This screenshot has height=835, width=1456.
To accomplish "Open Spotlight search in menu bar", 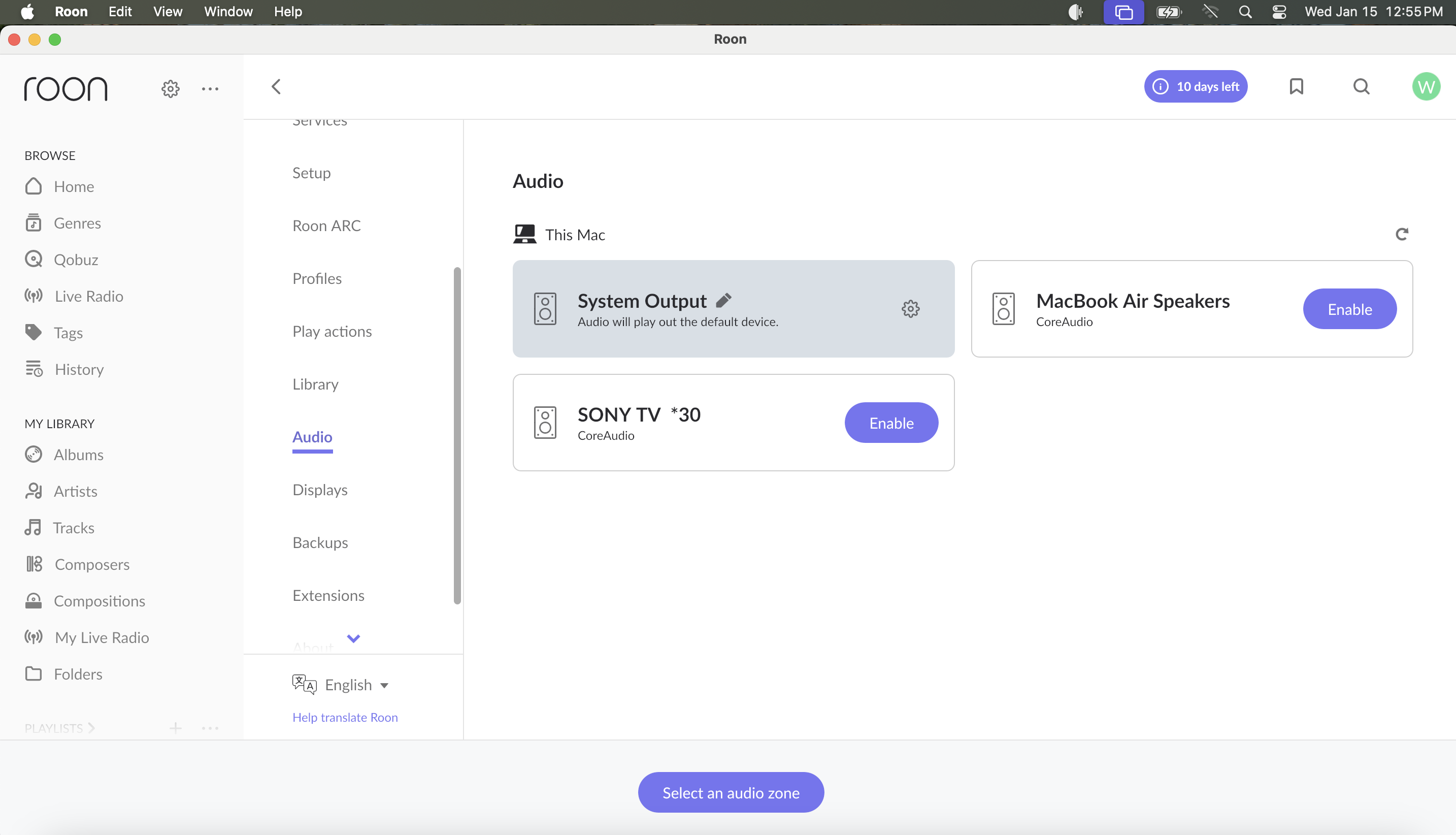I will [x=1244, y=12].
